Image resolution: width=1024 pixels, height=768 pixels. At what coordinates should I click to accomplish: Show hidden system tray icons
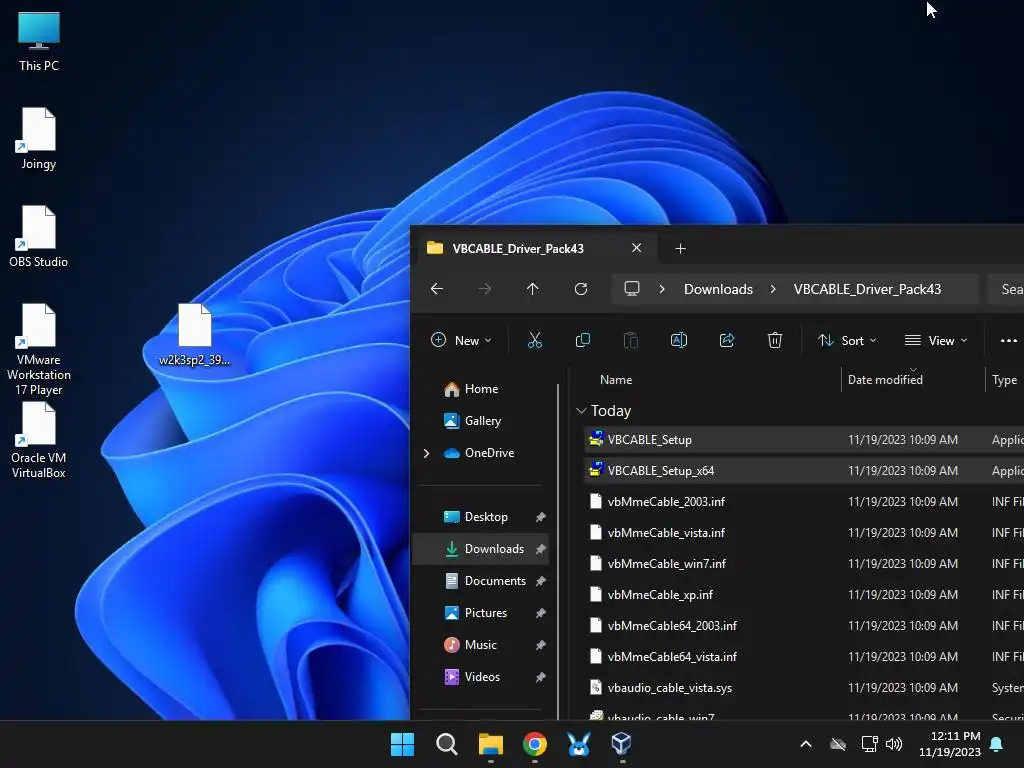(x=806, y=744)
